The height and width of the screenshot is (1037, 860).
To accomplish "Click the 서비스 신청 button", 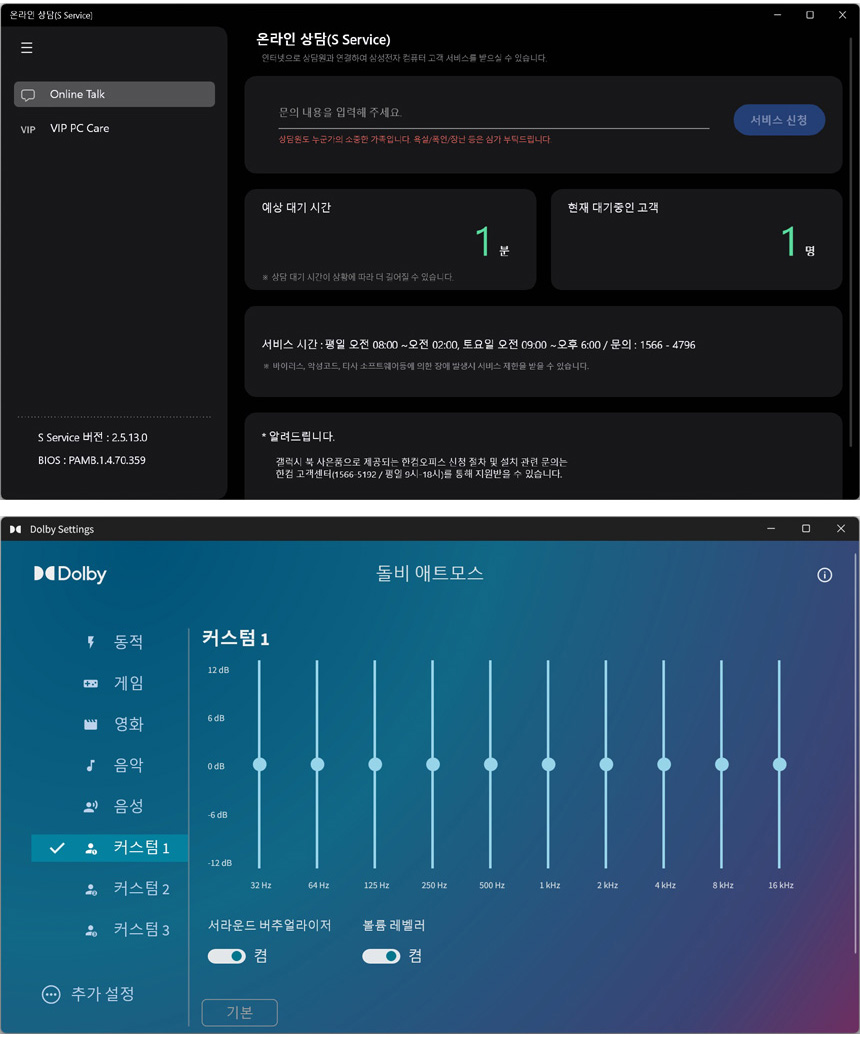I will tap(779, 120).
